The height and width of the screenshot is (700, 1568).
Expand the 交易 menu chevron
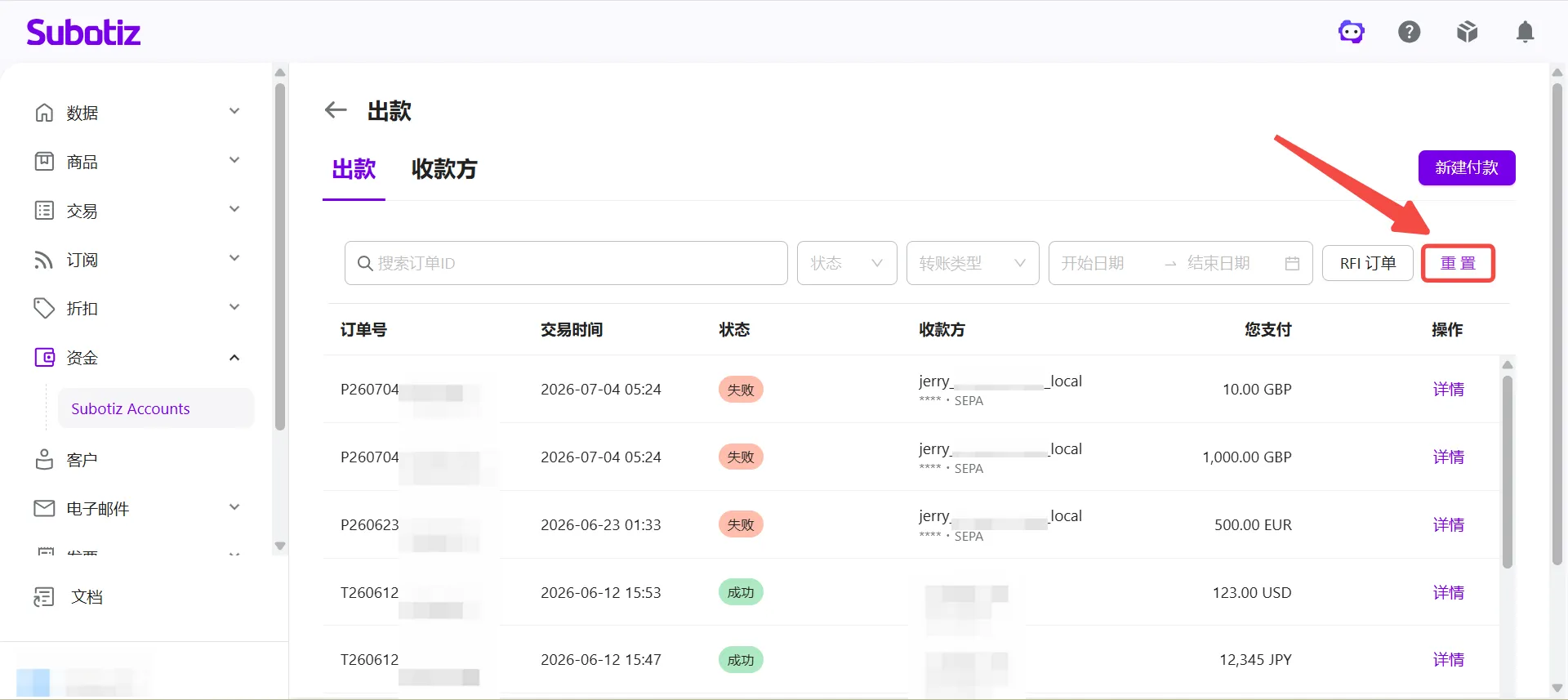[x=234, y=210]
